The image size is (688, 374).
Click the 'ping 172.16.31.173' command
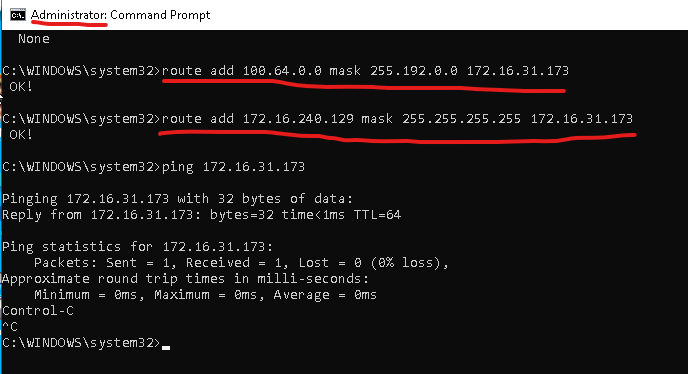pyautogui.click(x=233, y=167)
